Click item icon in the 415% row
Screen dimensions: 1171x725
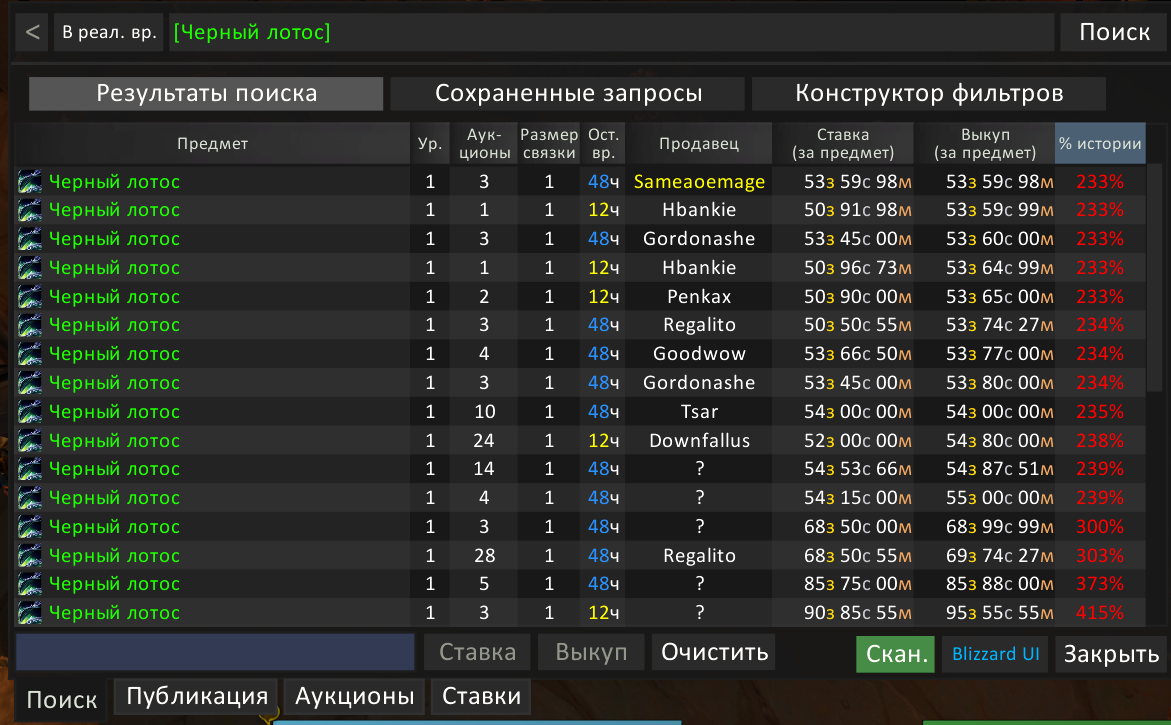coord(30,612)
